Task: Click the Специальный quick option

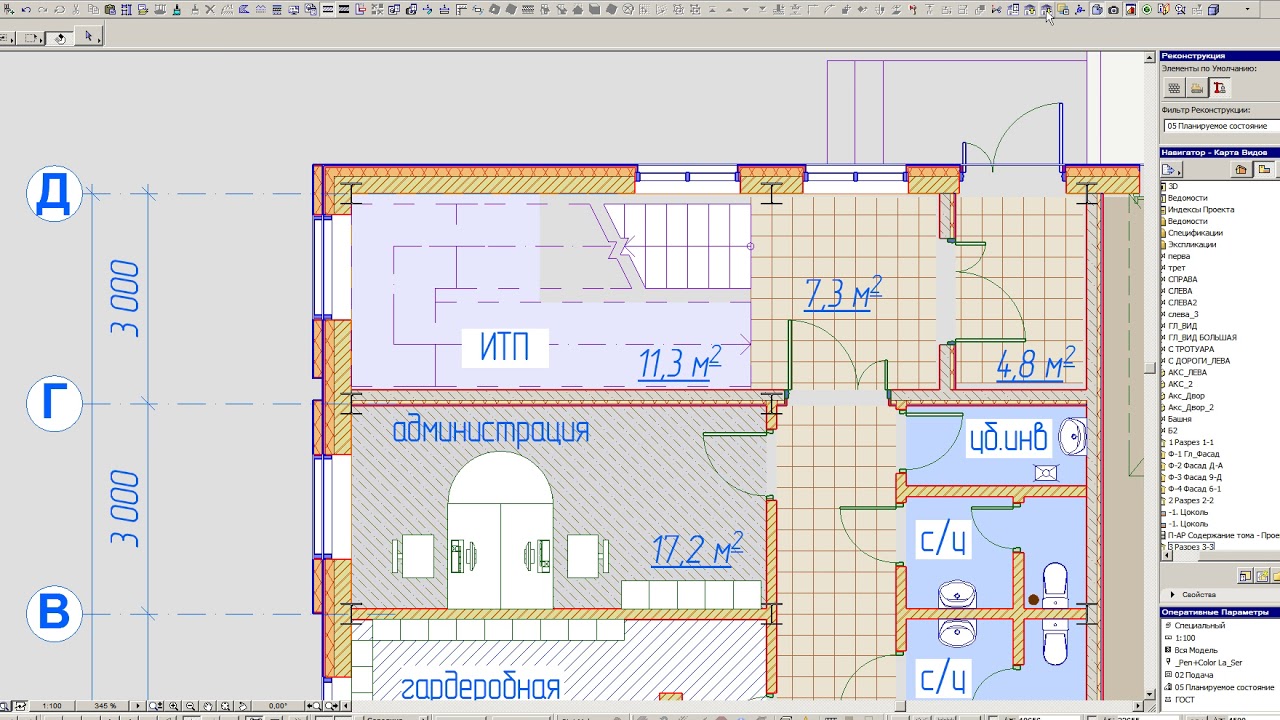Action: pos(1199,625)
